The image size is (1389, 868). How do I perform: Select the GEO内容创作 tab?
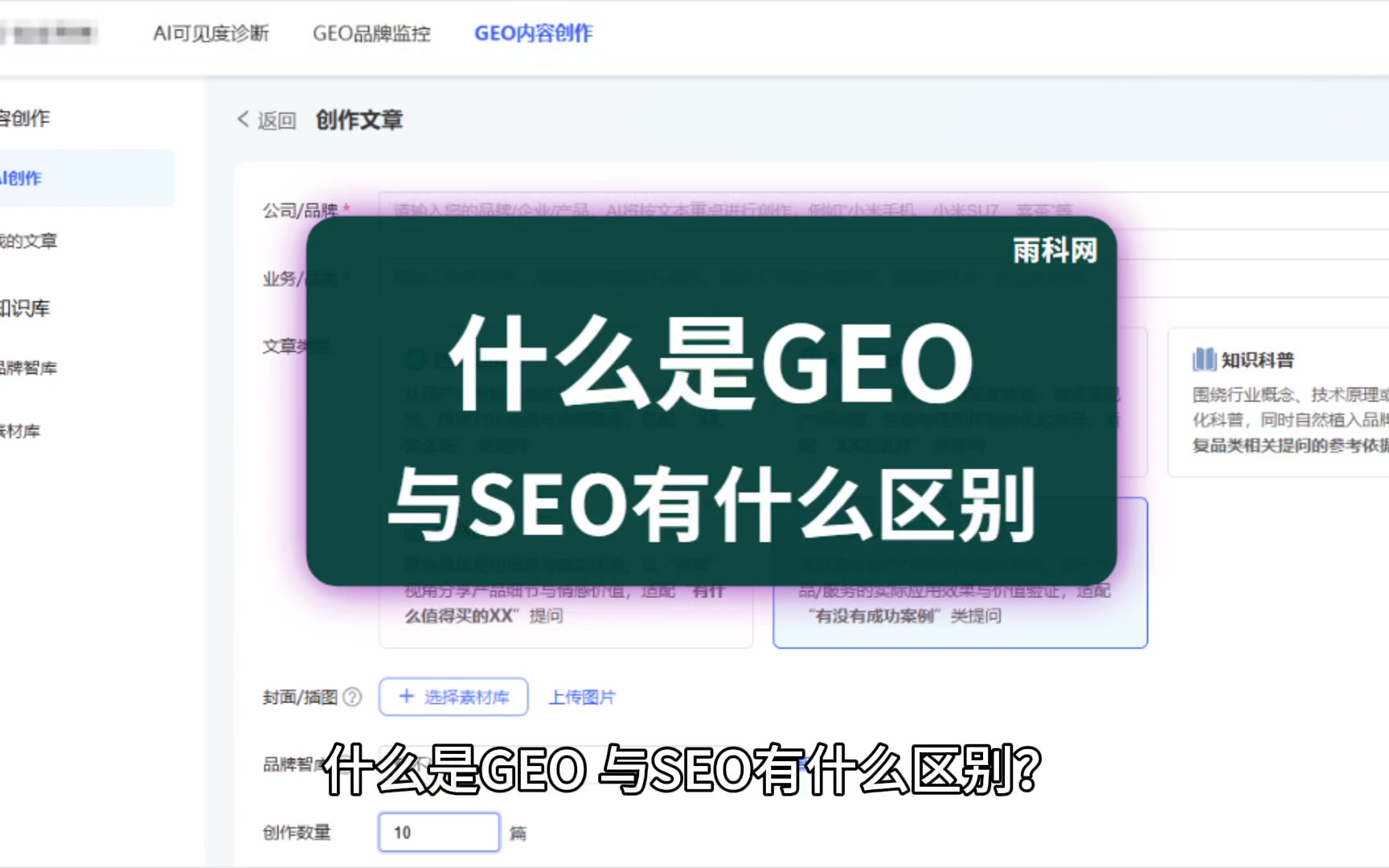534,34
